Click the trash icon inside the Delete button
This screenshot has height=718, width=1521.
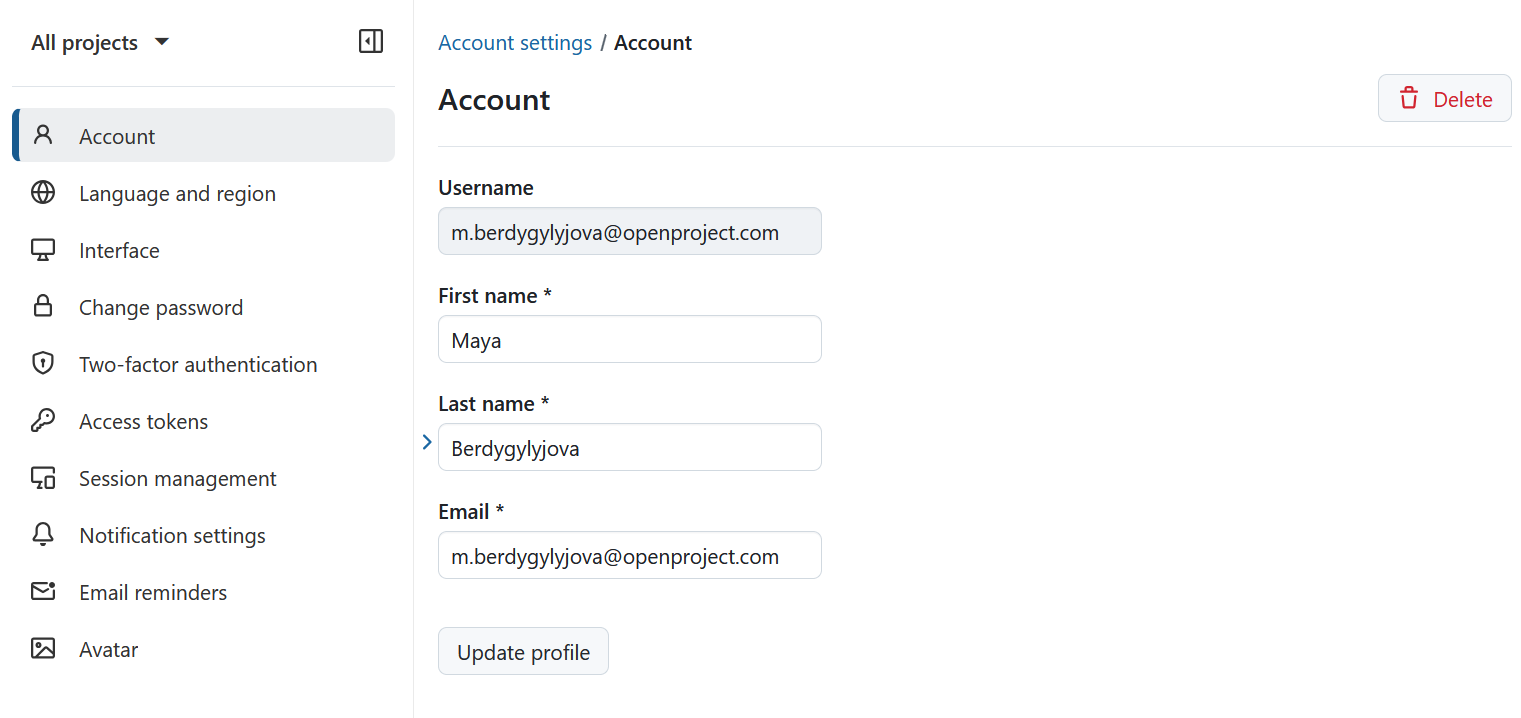point(1409,99)
